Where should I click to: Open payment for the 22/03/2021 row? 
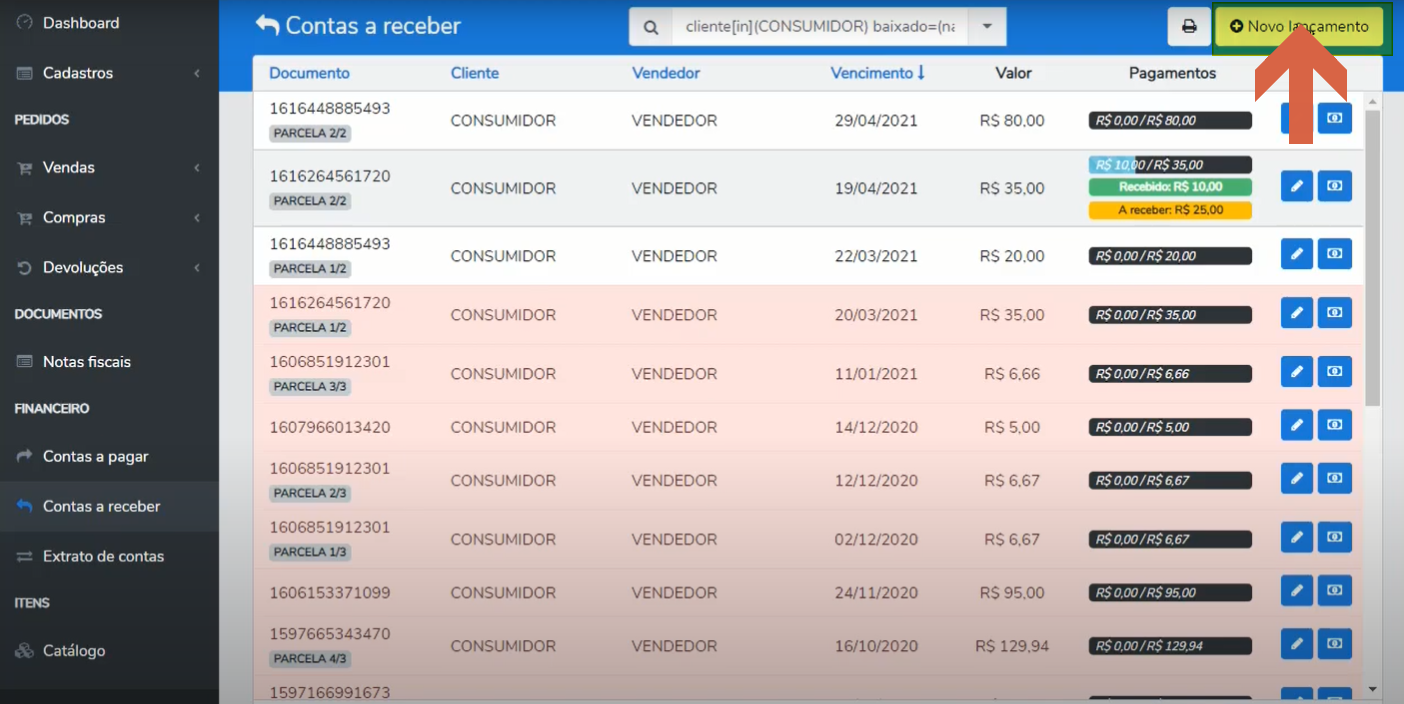coord(1334,254)
